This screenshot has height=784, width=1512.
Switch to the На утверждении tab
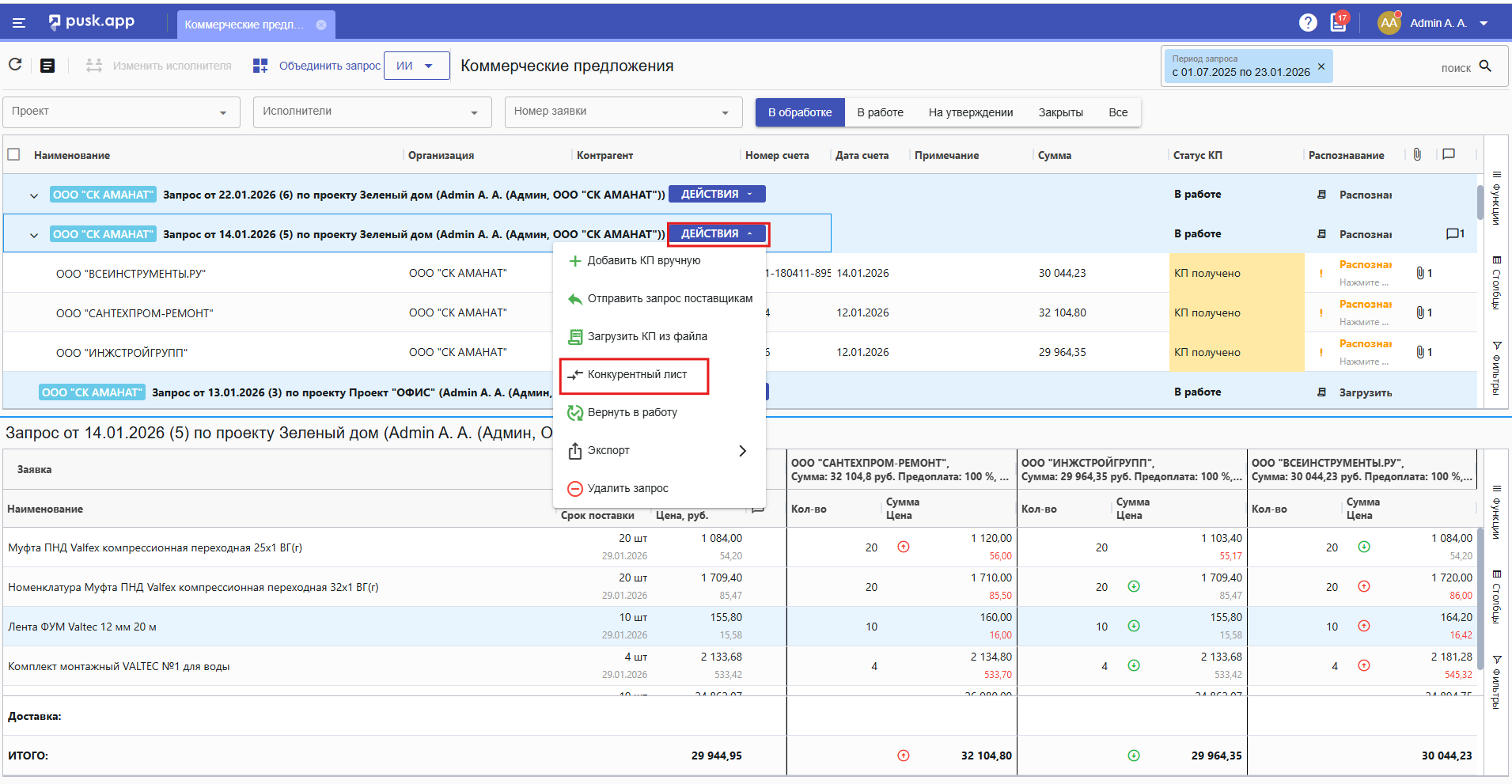(x=970, y=112)
